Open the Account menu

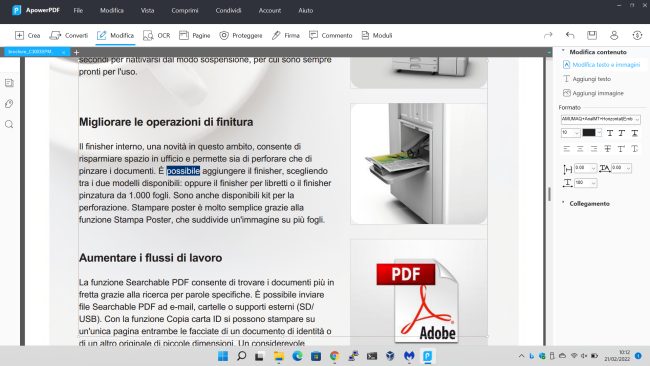click(x=270, y=10)
